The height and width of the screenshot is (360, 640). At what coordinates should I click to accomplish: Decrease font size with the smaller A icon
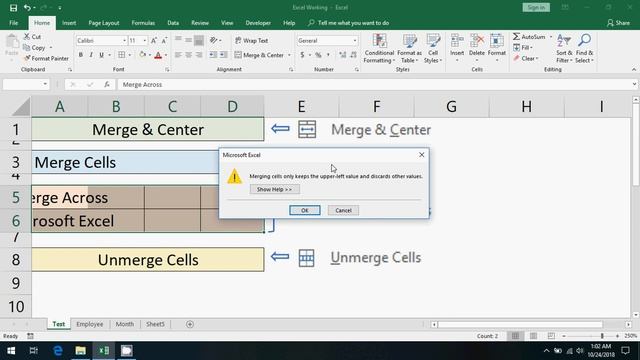click(164, 41)
